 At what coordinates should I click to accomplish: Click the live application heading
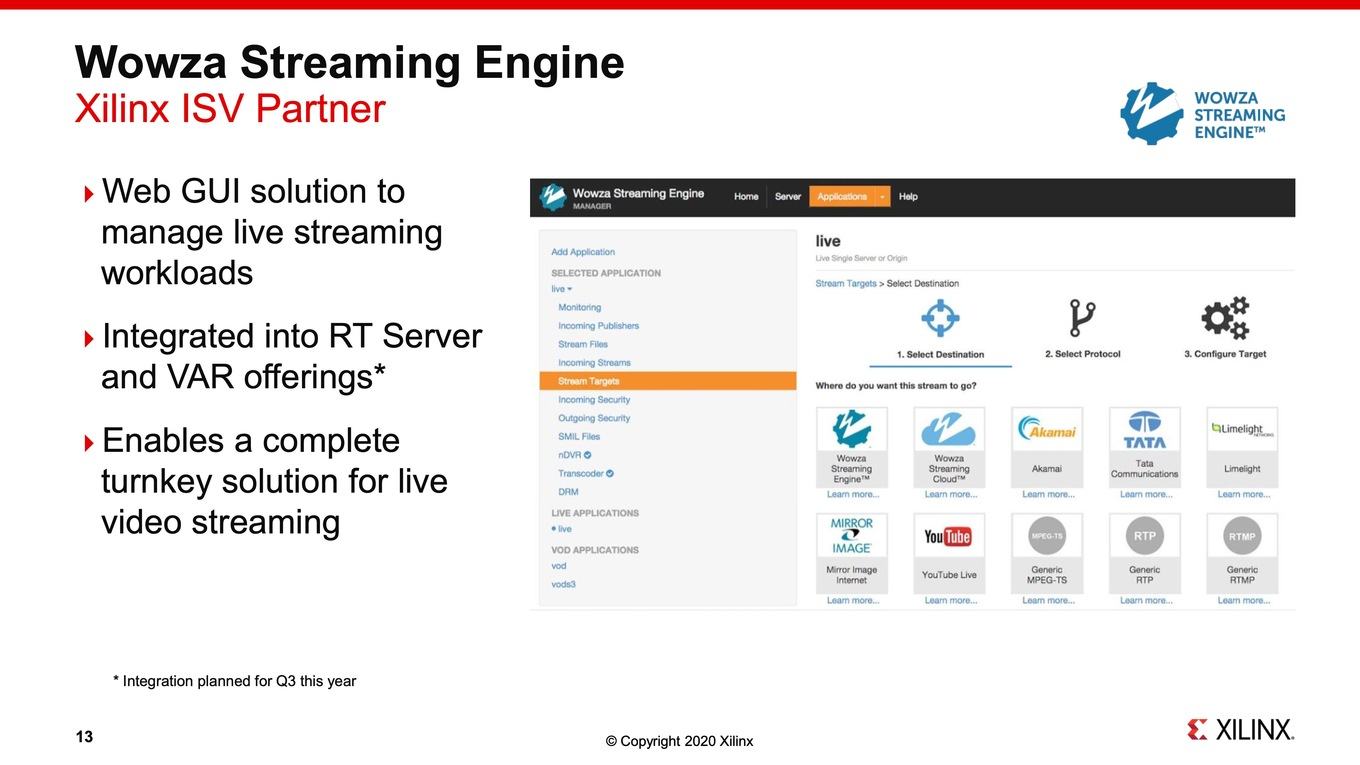[828, 241]
